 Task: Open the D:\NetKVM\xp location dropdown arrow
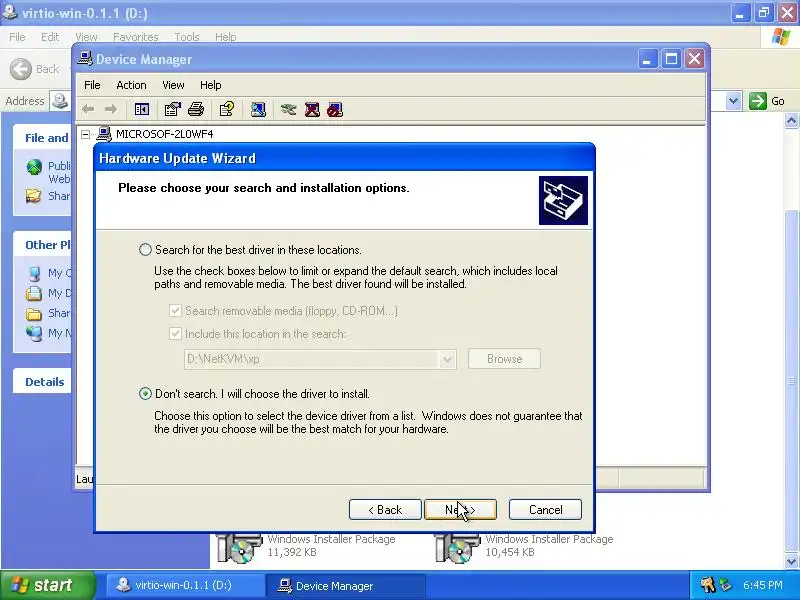click(447, 359)
